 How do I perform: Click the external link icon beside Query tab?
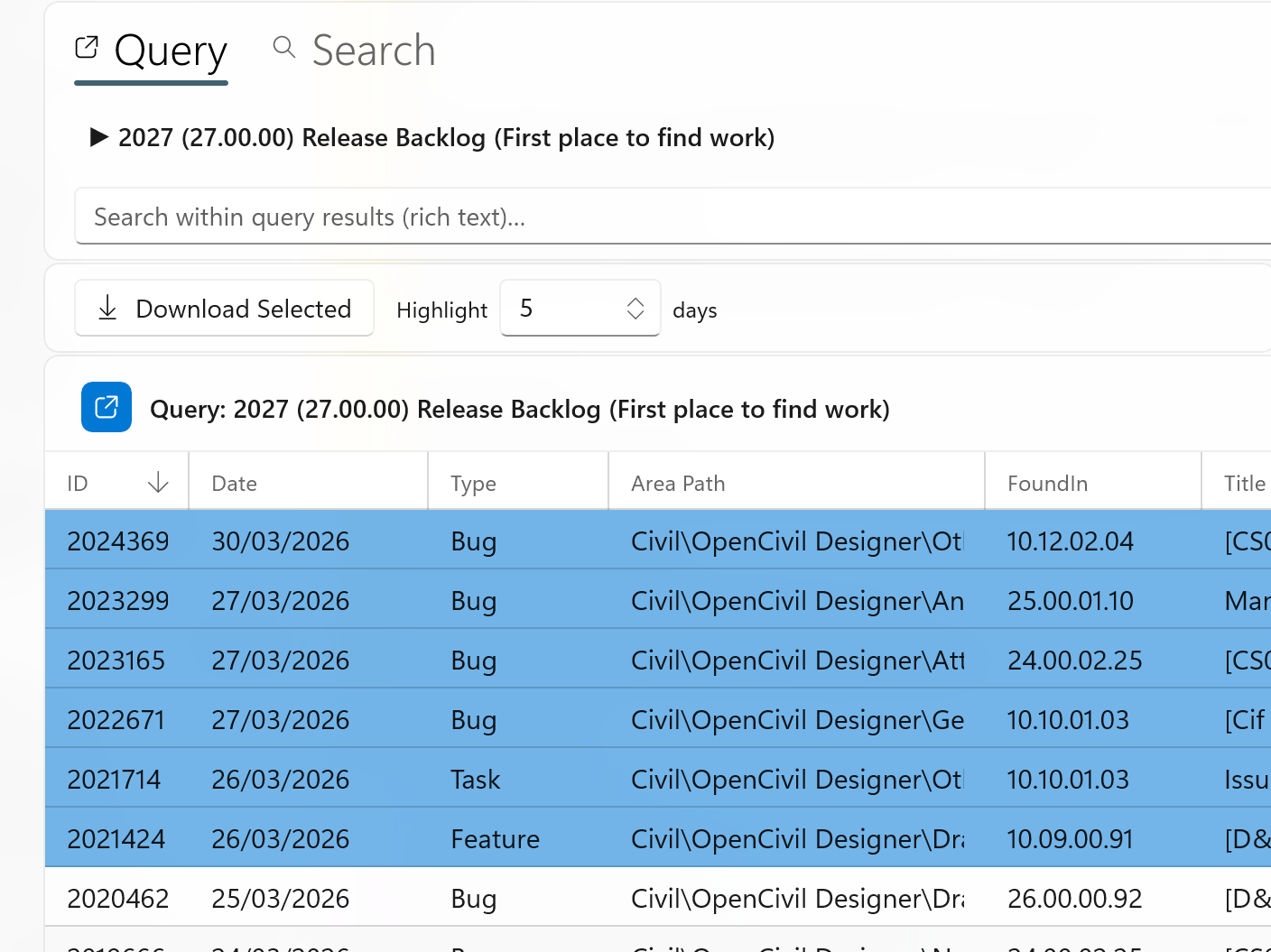[87, 47]
